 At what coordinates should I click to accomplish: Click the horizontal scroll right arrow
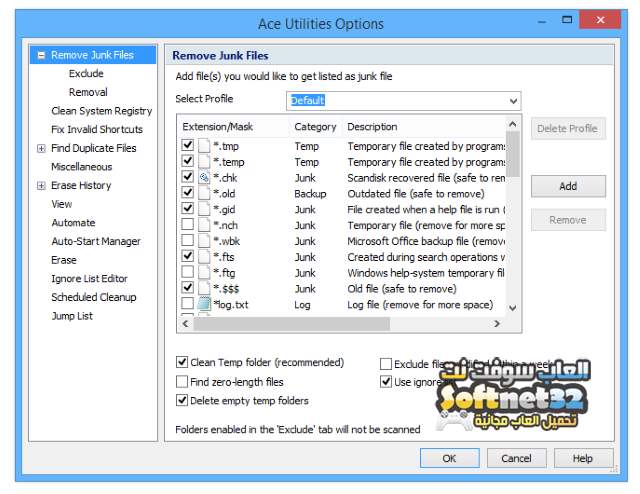click(x=497, y=324)
